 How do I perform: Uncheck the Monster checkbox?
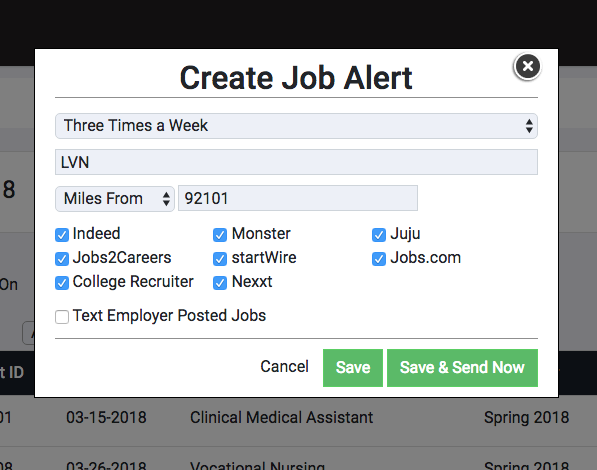220,235
